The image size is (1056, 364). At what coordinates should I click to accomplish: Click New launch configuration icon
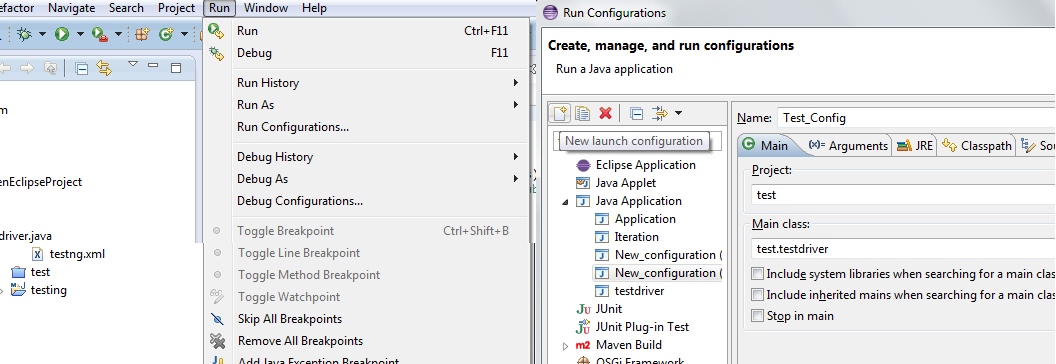[560, 113]
